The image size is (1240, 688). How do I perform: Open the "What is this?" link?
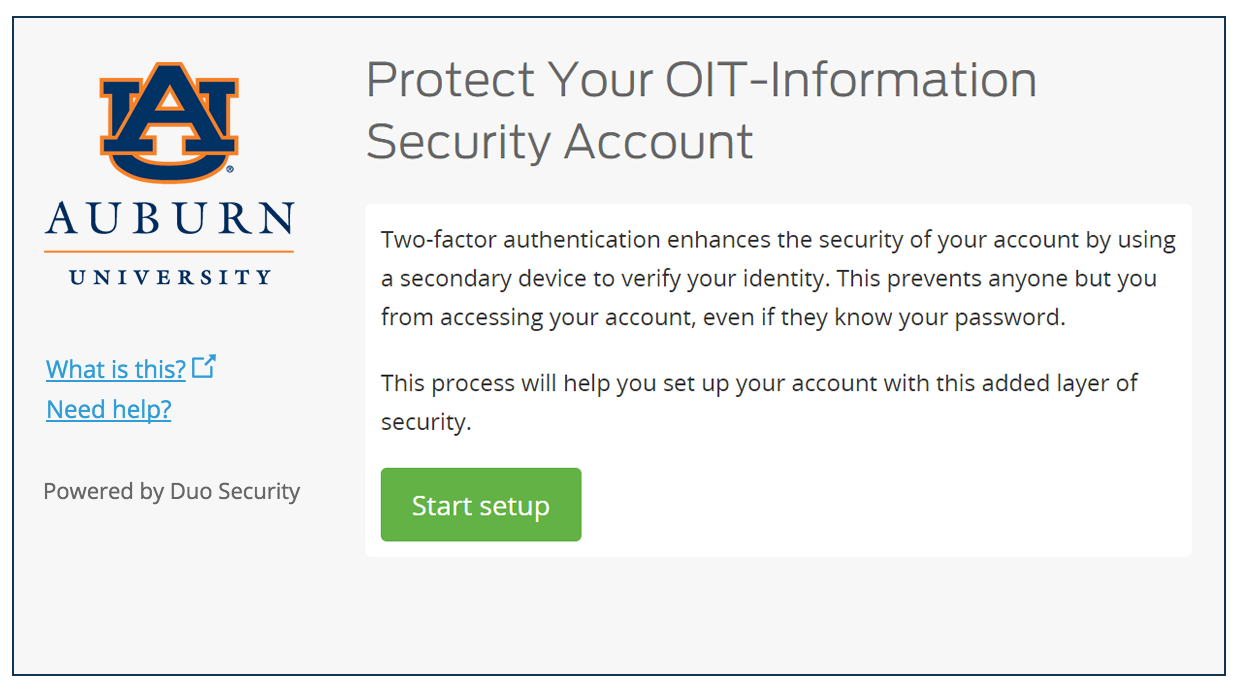116,369
